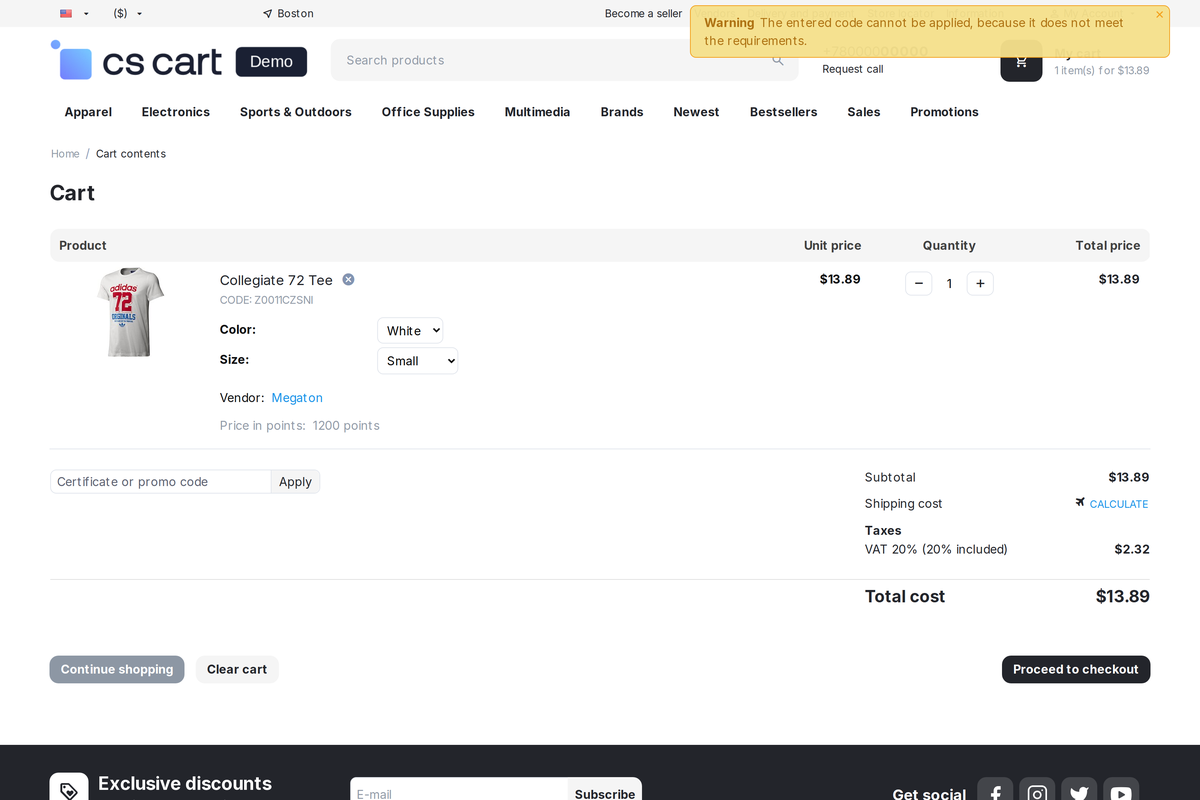Open the cart icon in the header

(1021, 61)
